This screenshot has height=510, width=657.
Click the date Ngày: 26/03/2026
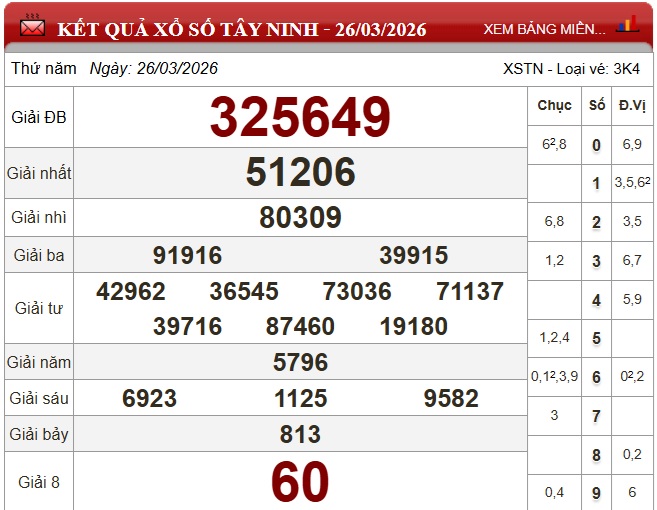[153, 69]
